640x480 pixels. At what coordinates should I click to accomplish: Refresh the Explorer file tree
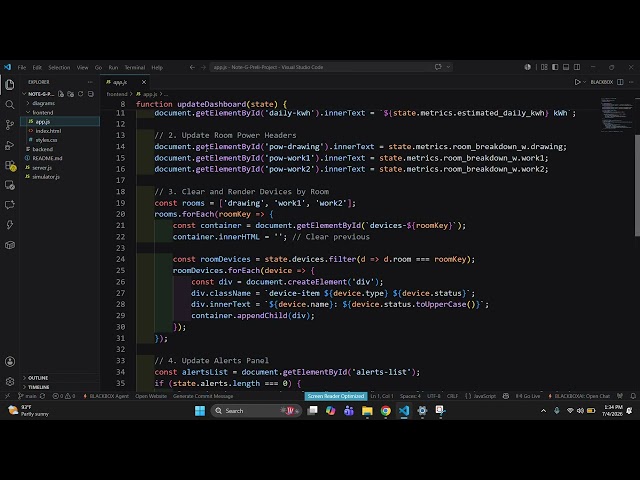tap(80, 94)
